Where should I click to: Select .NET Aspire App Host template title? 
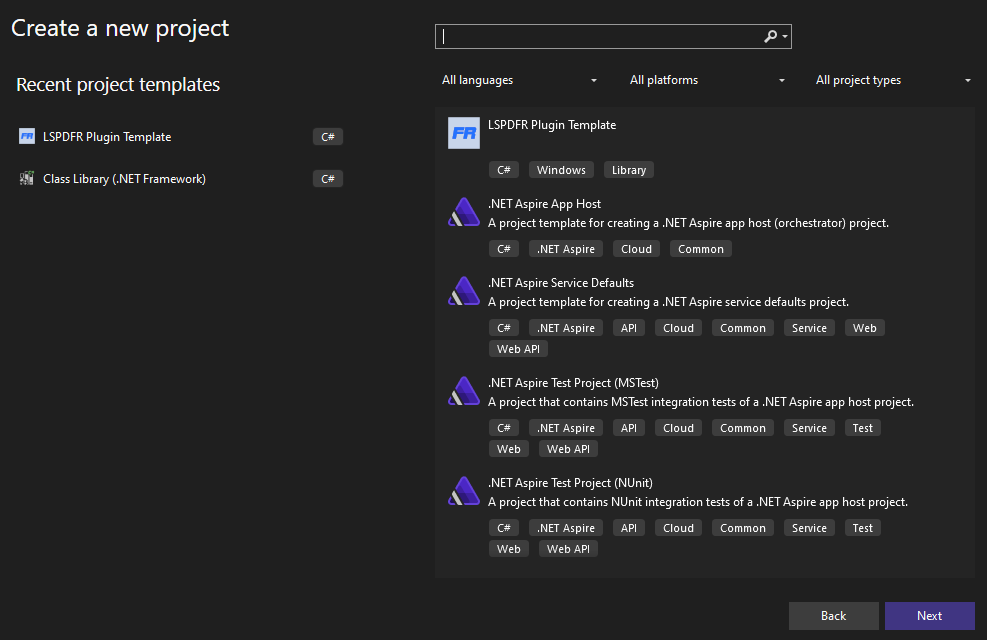tap(544, 204)
